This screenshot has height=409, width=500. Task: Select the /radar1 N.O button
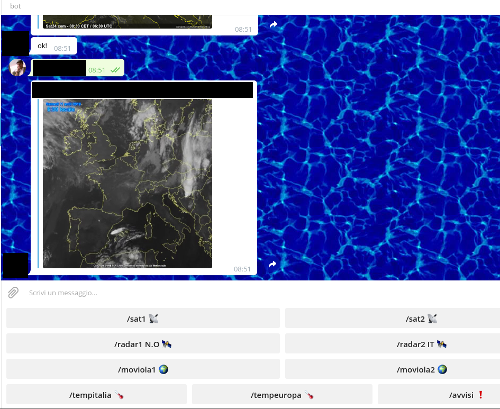[143, 344]
